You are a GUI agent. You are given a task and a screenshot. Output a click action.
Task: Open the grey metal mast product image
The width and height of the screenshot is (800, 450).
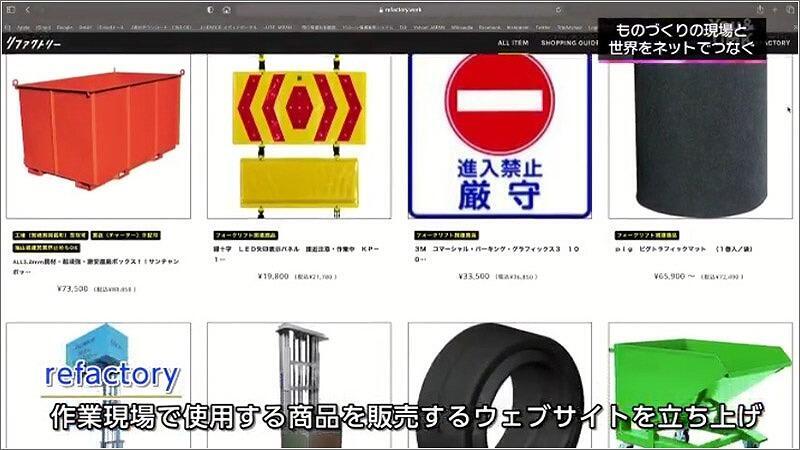[299, 385]
